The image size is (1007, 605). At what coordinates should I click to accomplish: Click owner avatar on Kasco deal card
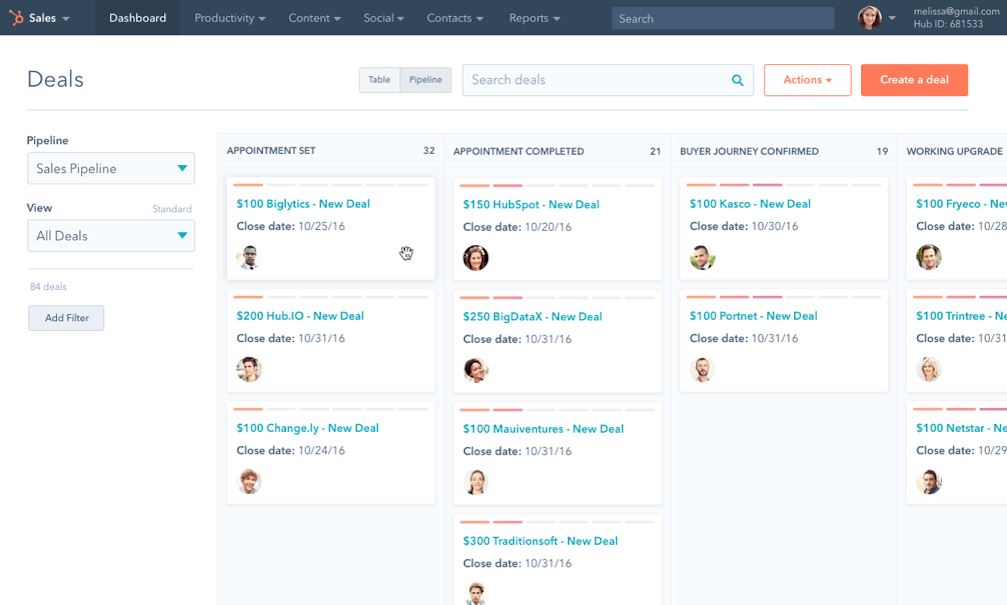(702, 257)
